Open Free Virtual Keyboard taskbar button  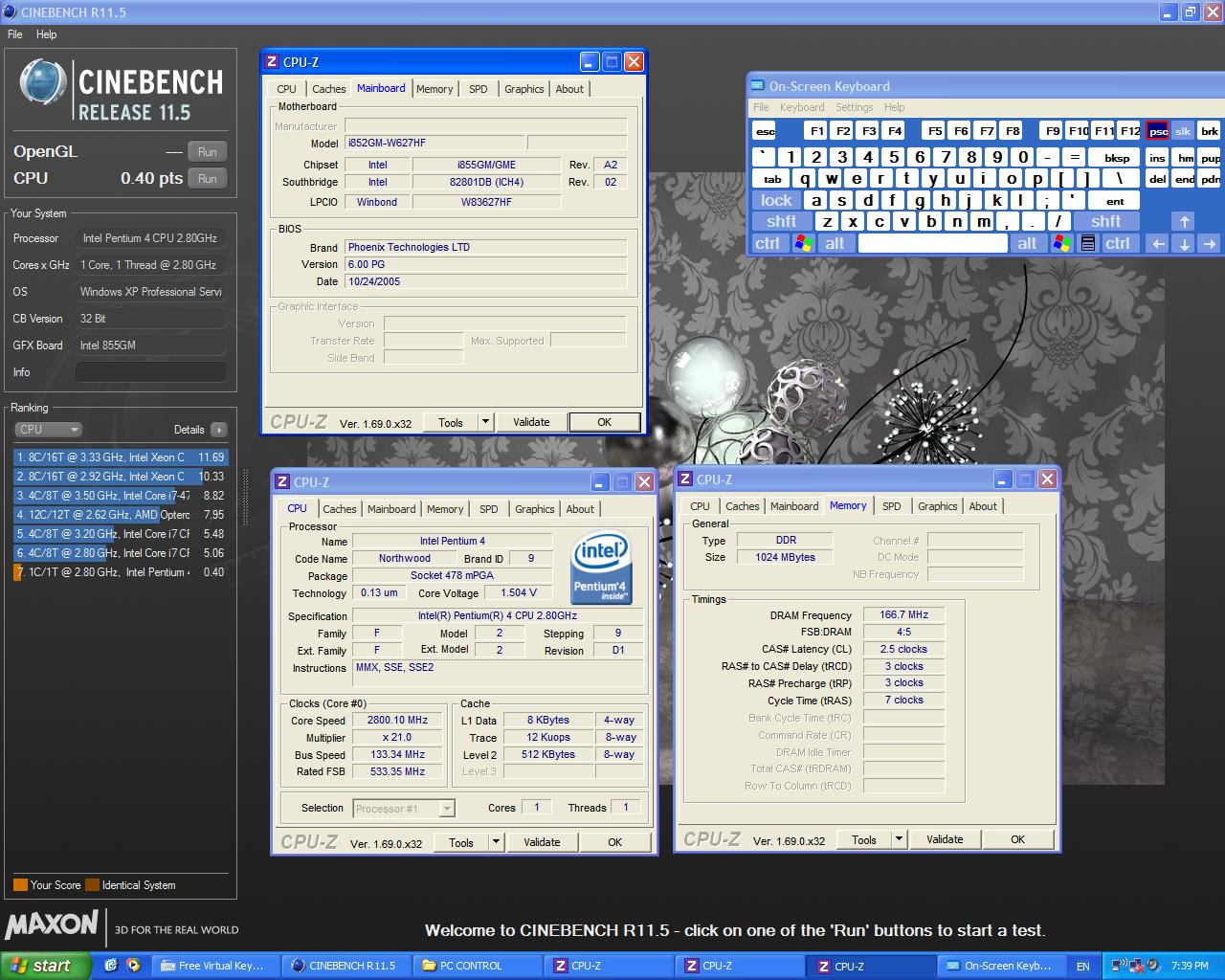pyautogui.click(x=217, y=966)
